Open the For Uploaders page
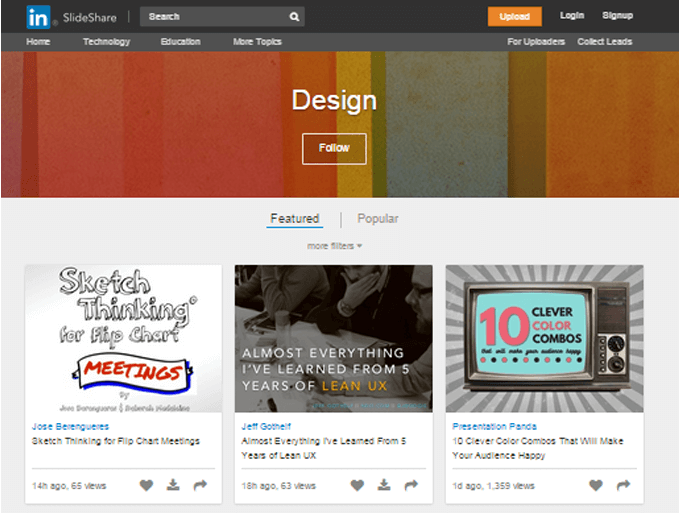680x513 pixels. [536, 42]
